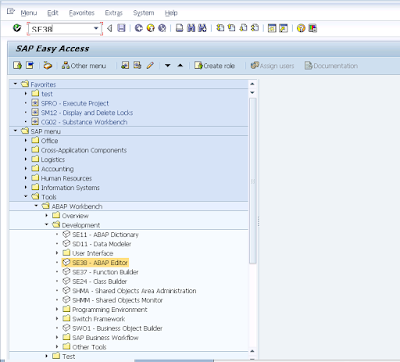Screen dimensions: 400x362
Task: Click the SAP Menu icon in application toolbar
Action: [x=30, y=65]
